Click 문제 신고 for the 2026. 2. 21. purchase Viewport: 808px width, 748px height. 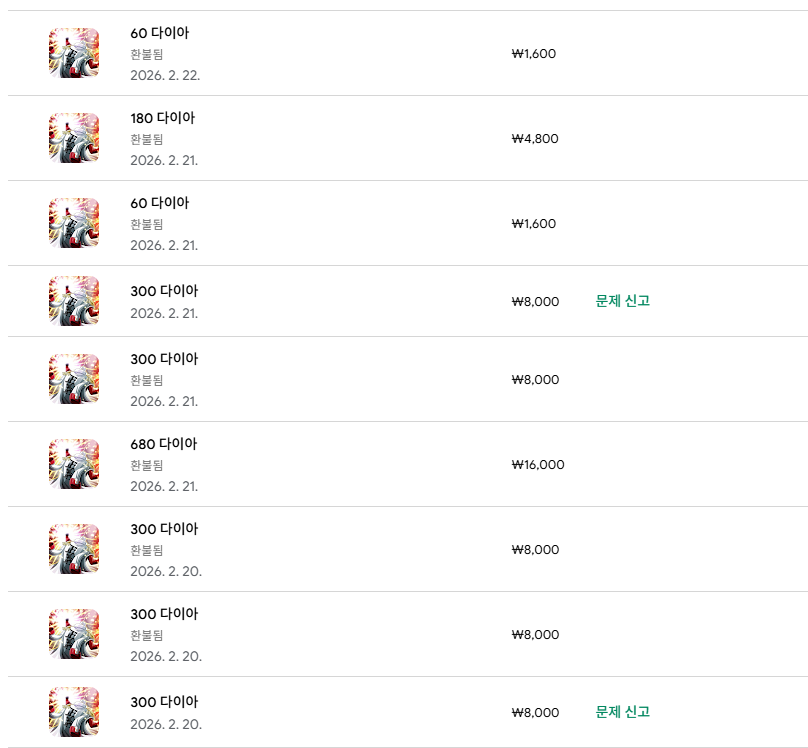[x=622, y=301]
